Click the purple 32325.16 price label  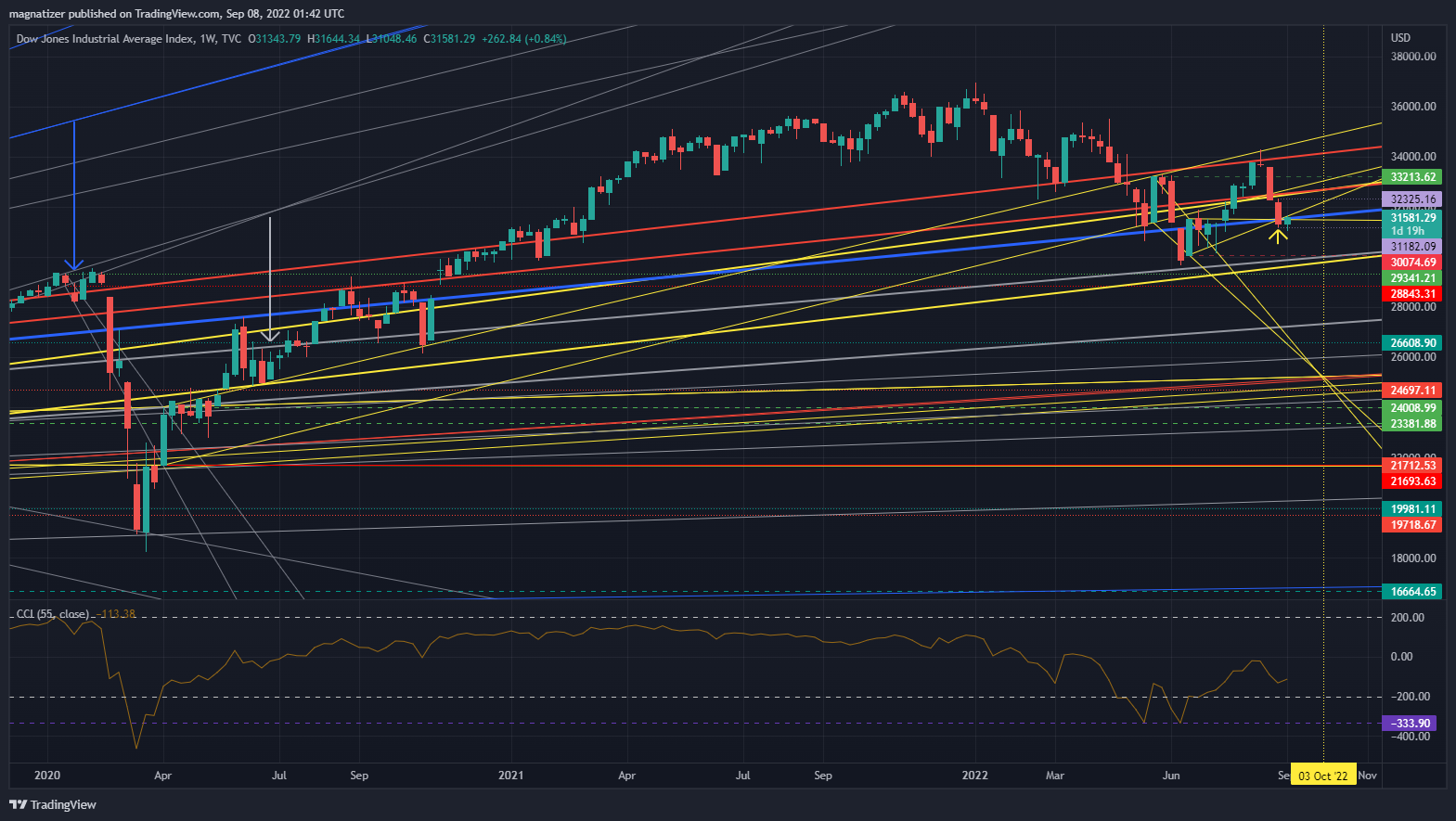coord(1412,199)
